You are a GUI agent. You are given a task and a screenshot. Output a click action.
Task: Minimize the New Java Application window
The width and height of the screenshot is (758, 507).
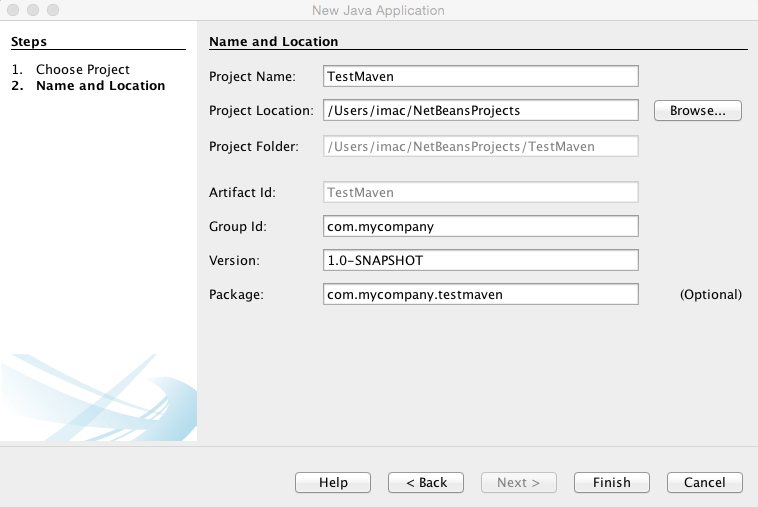pyautogui.click(x=32, y=10)
